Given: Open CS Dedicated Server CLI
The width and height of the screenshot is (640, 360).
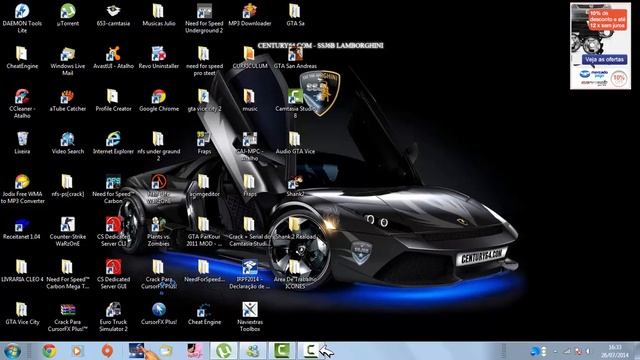Looking at the screenshot, I should 113,231.
